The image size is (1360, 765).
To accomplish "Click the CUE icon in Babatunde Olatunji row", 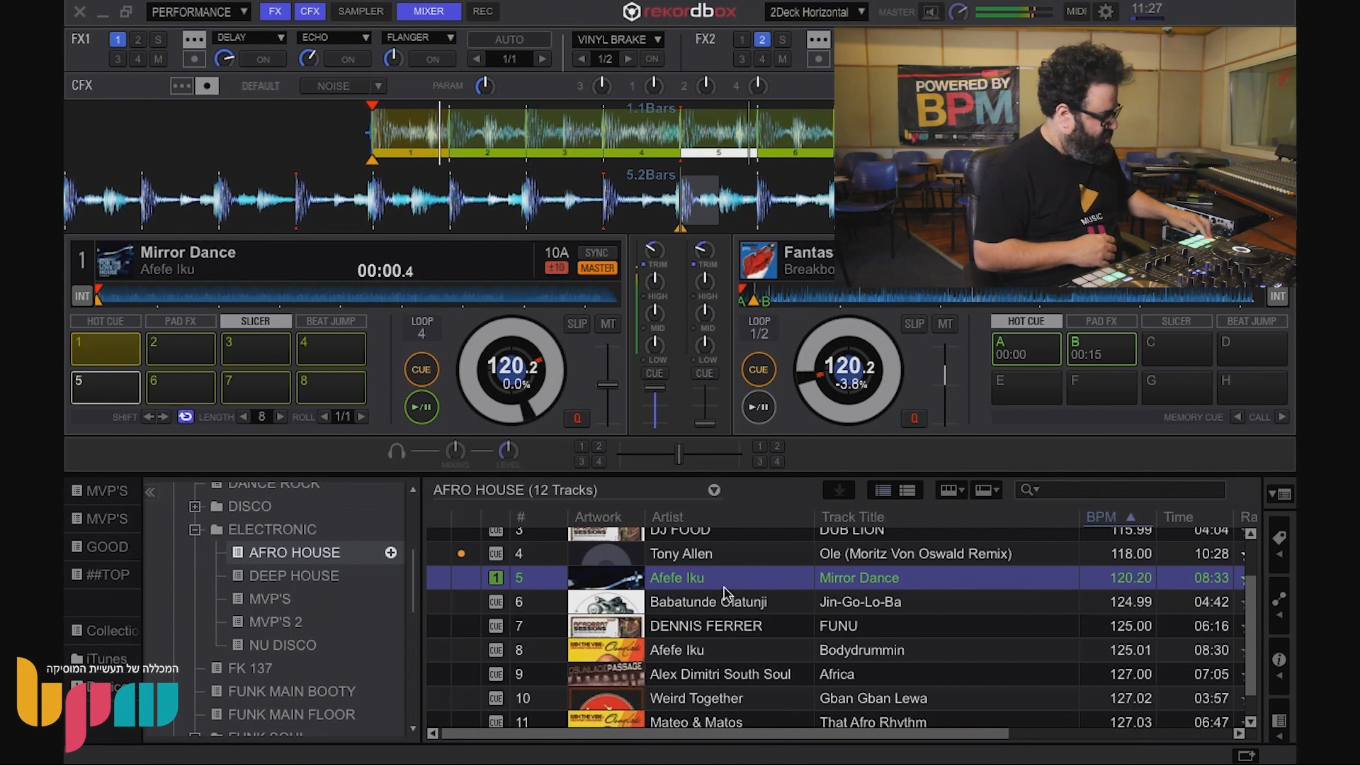I will coord(495,602).
